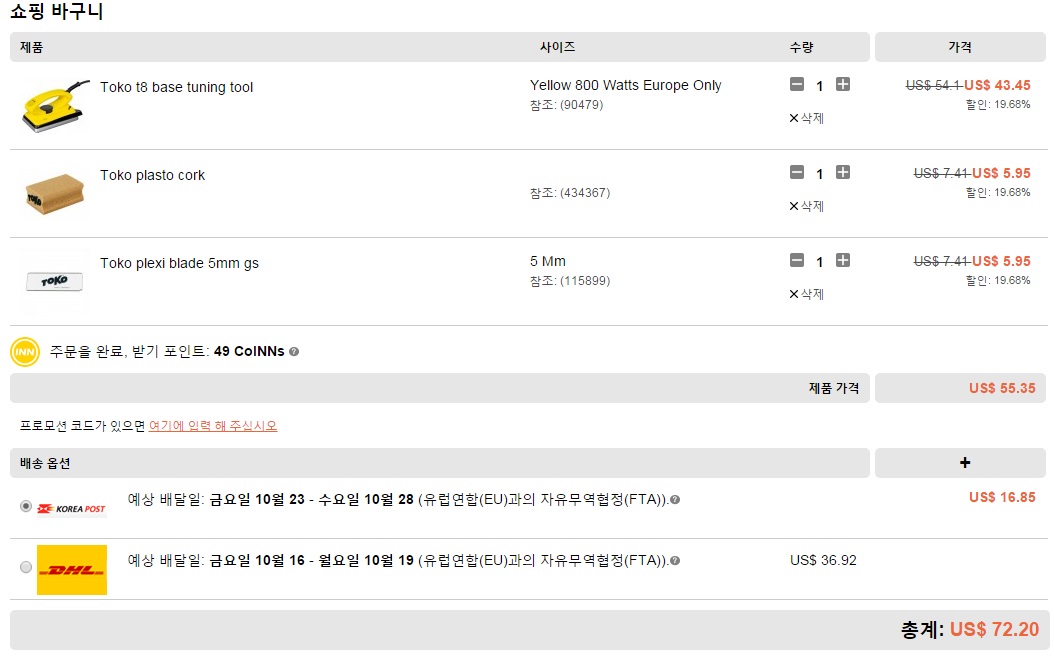Viewport: 1054px width, 657px height.
Task: Click the DHL logo
Action: (72, 570)
